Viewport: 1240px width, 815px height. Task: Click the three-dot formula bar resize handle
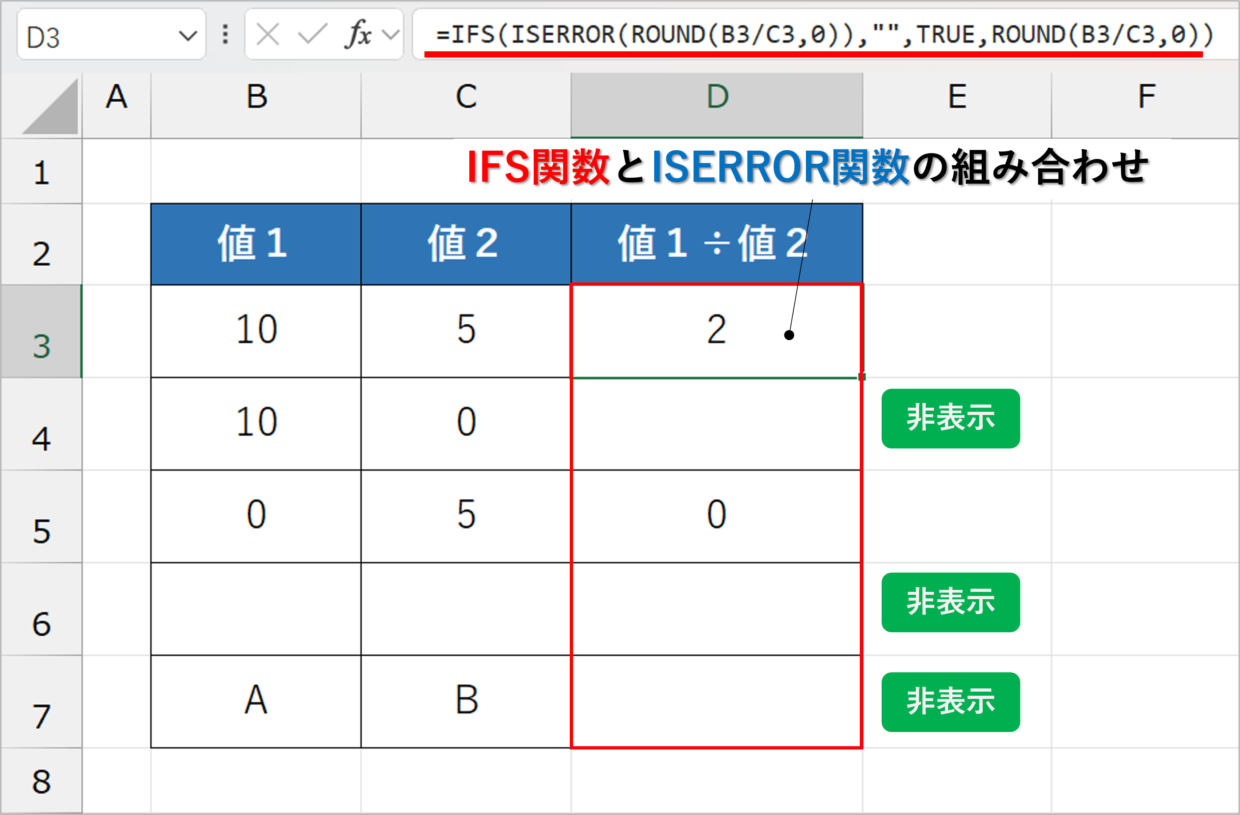(225, 35)
